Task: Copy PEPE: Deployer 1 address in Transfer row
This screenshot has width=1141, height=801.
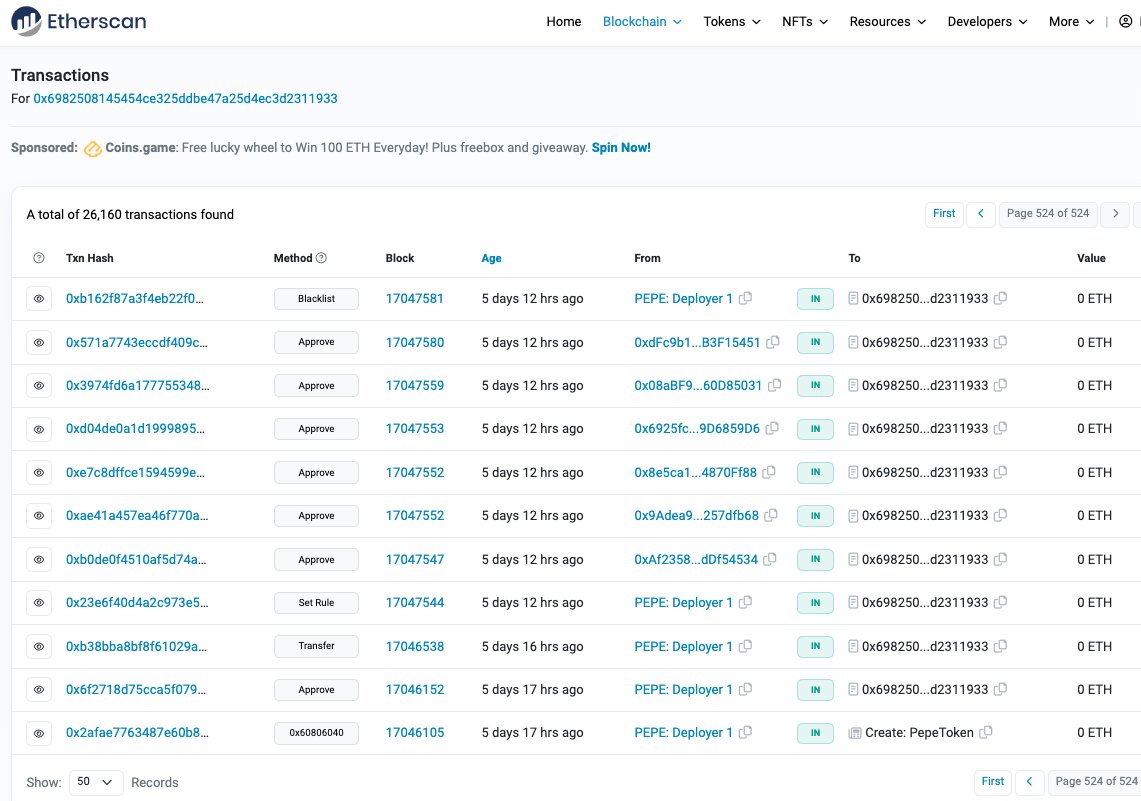Action: (745, 646)
